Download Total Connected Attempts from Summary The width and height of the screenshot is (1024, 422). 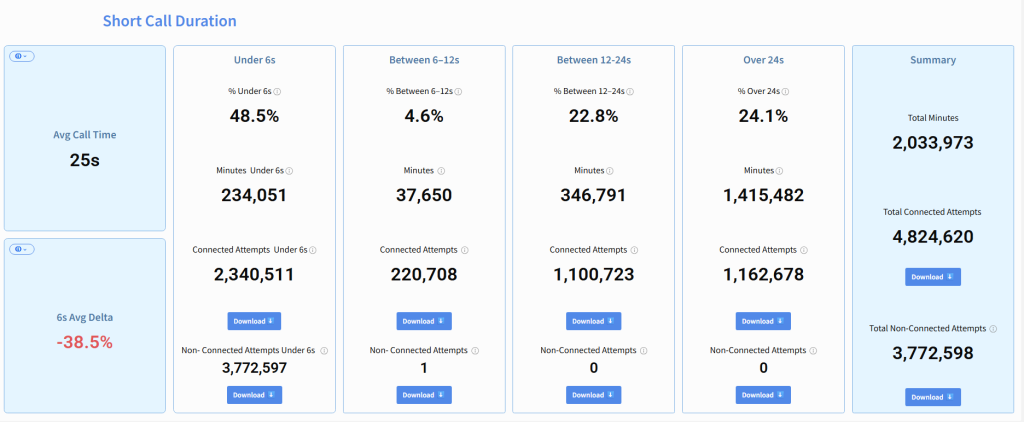932,277
